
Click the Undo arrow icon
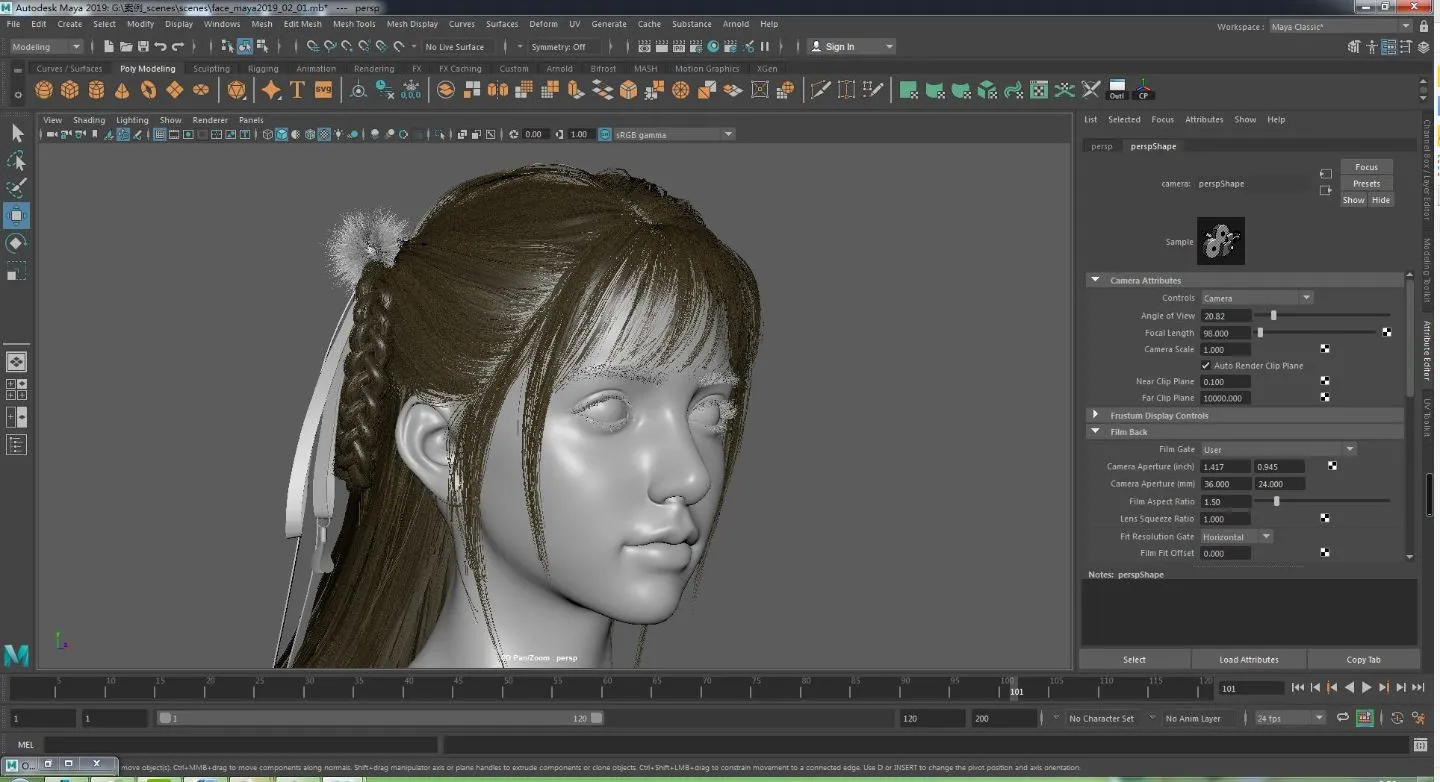click(x=161, y=47)
